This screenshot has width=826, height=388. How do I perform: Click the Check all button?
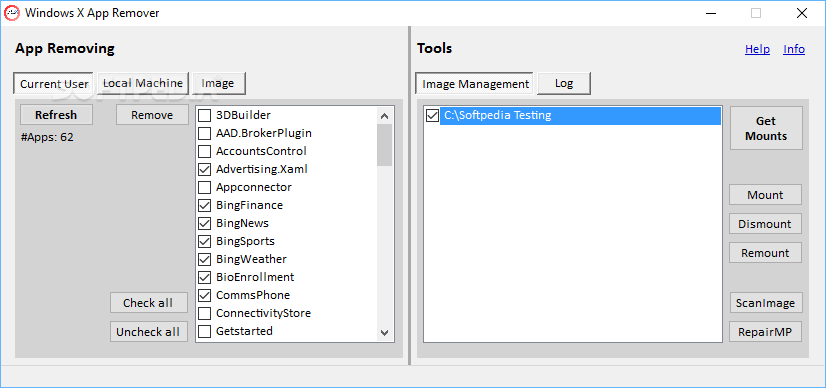click(x=149, y=303)
